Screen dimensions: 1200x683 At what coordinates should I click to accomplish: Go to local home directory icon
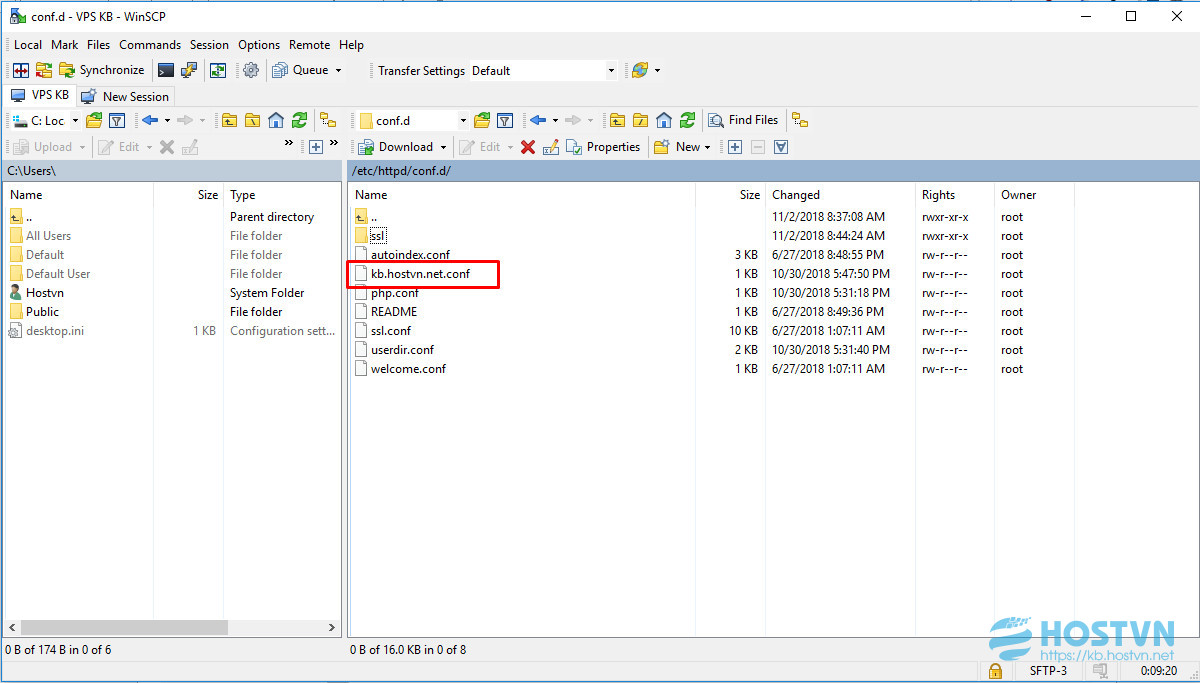tap(276, 120)
